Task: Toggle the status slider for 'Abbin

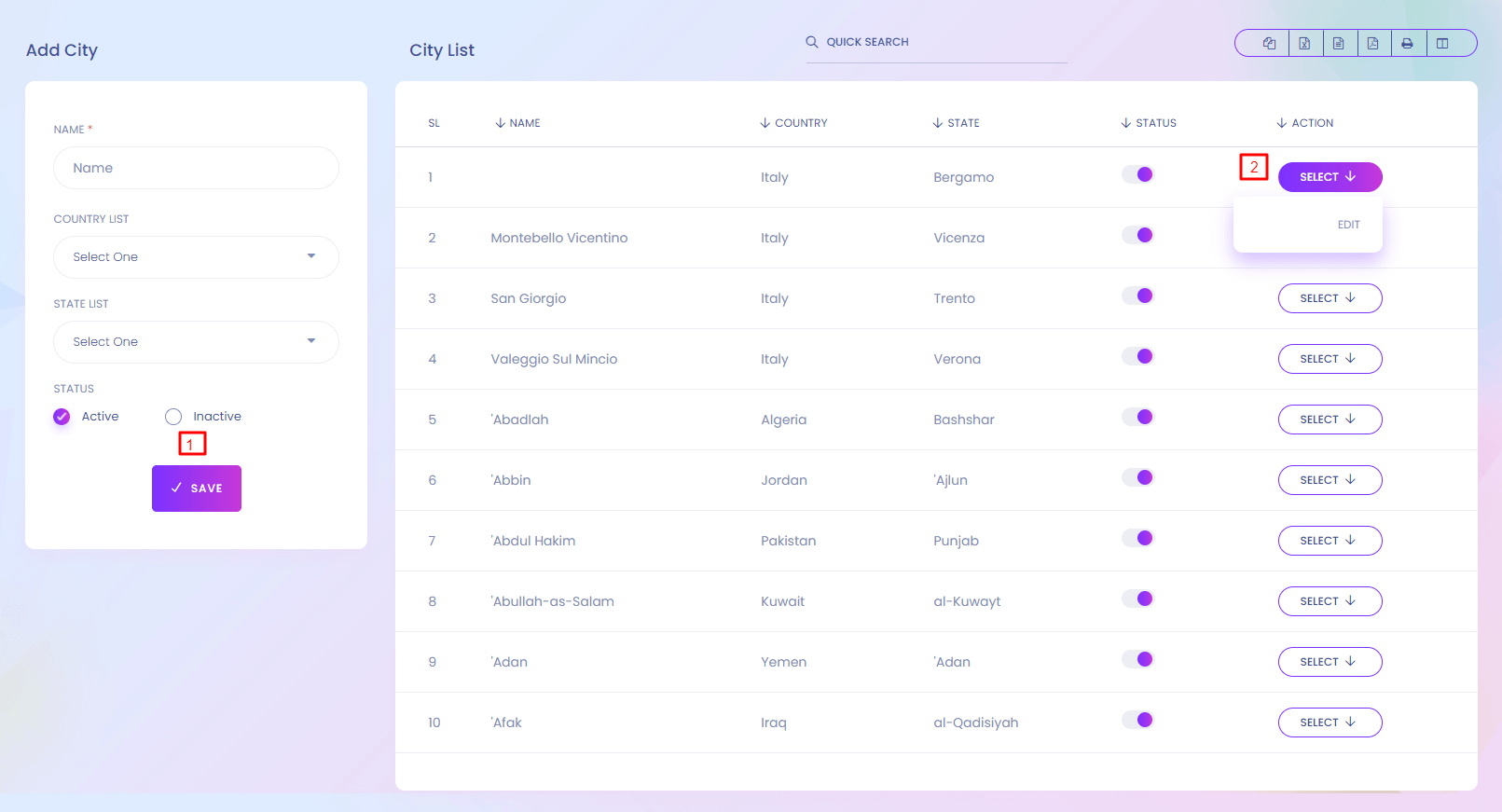Action: coord(1138,477)
